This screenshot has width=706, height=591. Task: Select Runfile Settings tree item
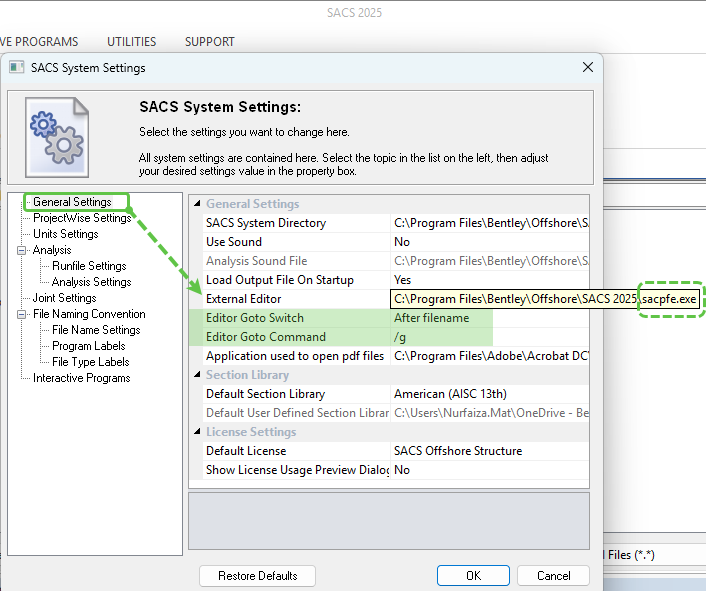click(89, 266)
